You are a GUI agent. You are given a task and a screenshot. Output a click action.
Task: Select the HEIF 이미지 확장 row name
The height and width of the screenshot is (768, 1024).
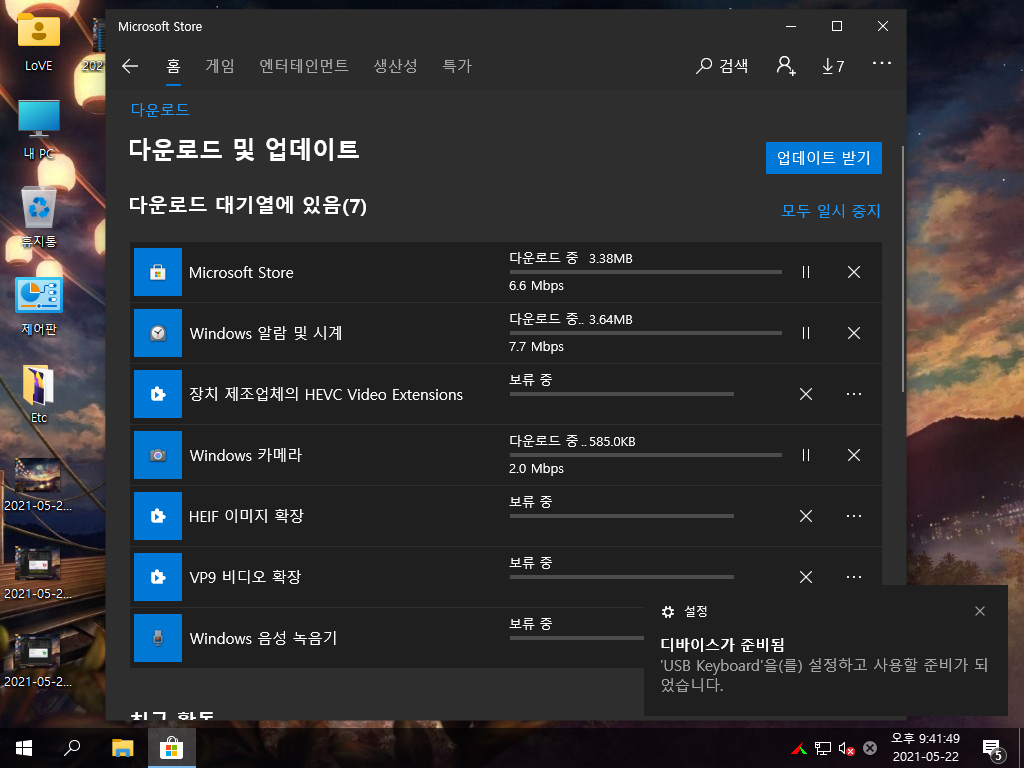[x=246, y=516]
